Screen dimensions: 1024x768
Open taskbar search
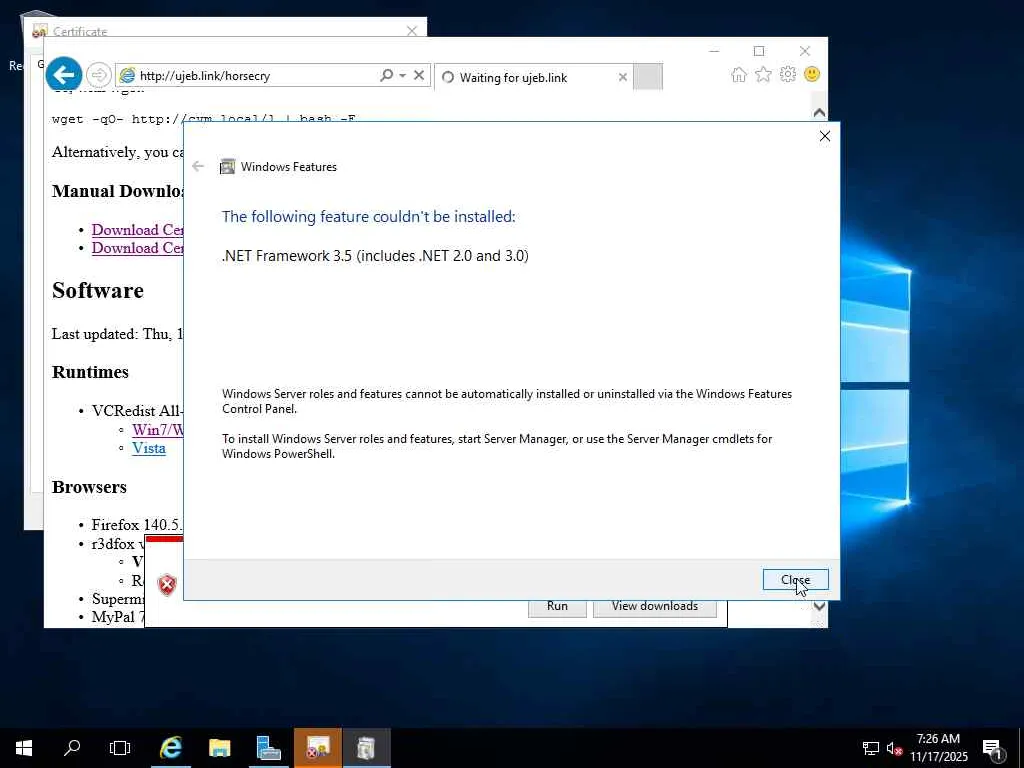click(72, 748)
